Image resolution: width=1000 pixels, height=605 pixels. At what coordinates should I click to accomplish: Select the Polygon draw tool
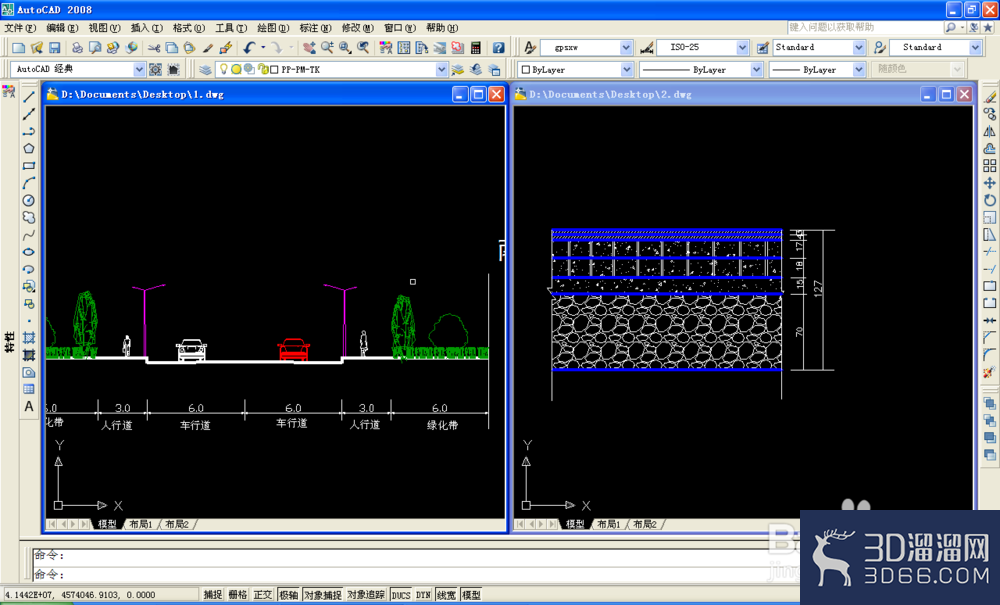(x=29, y=149)
